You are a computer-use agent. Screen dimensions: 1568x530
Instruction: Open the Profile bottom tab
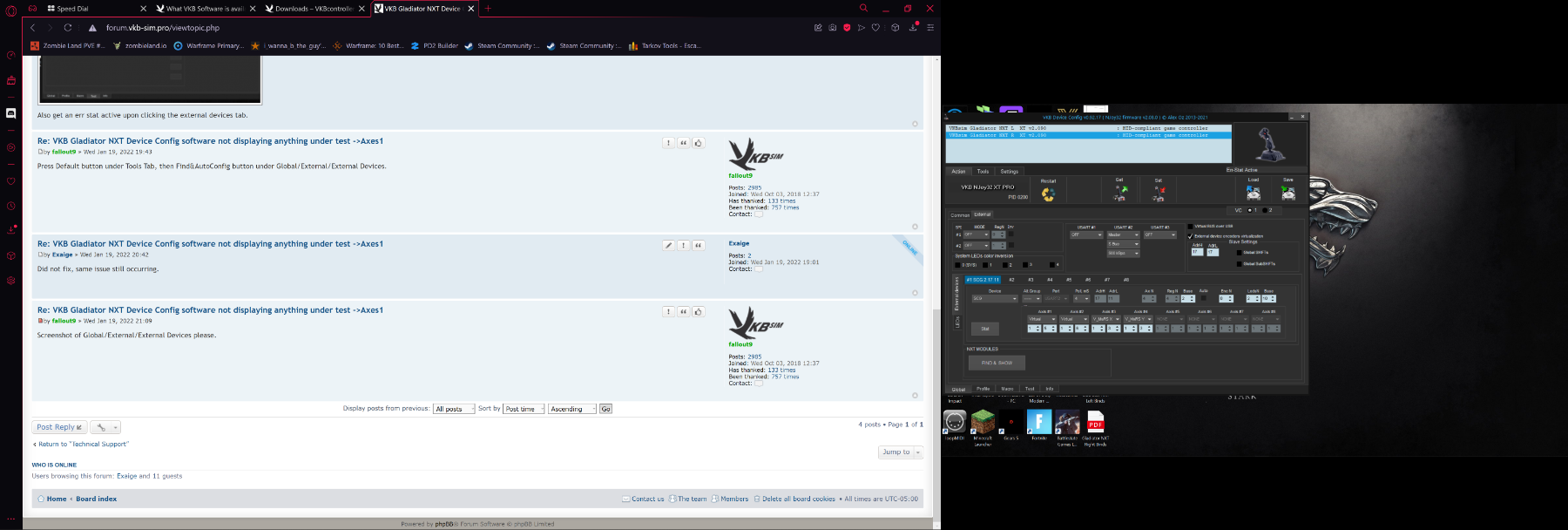983,389
